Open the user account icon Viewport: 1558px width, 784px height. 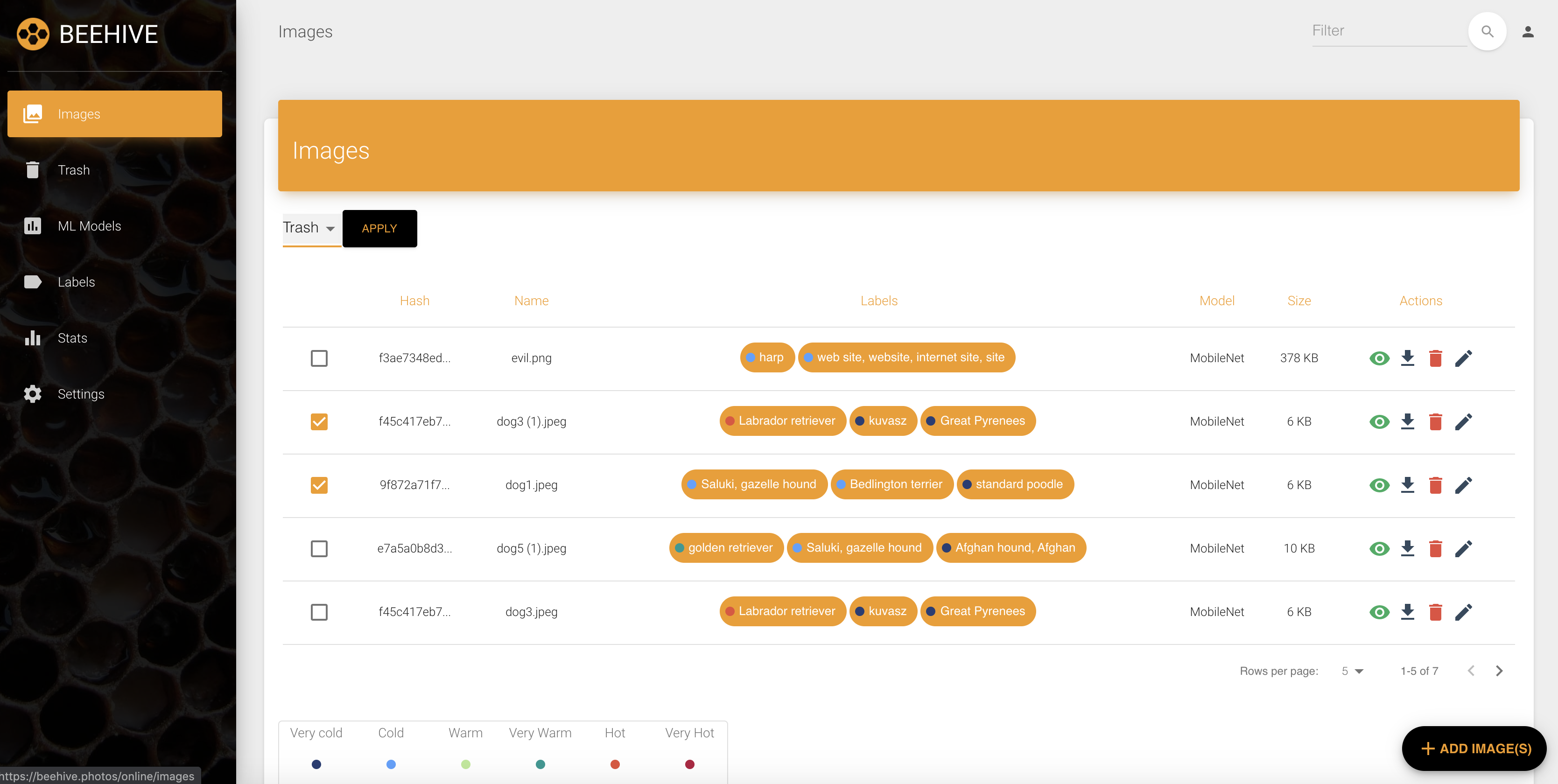[1528, 31]
